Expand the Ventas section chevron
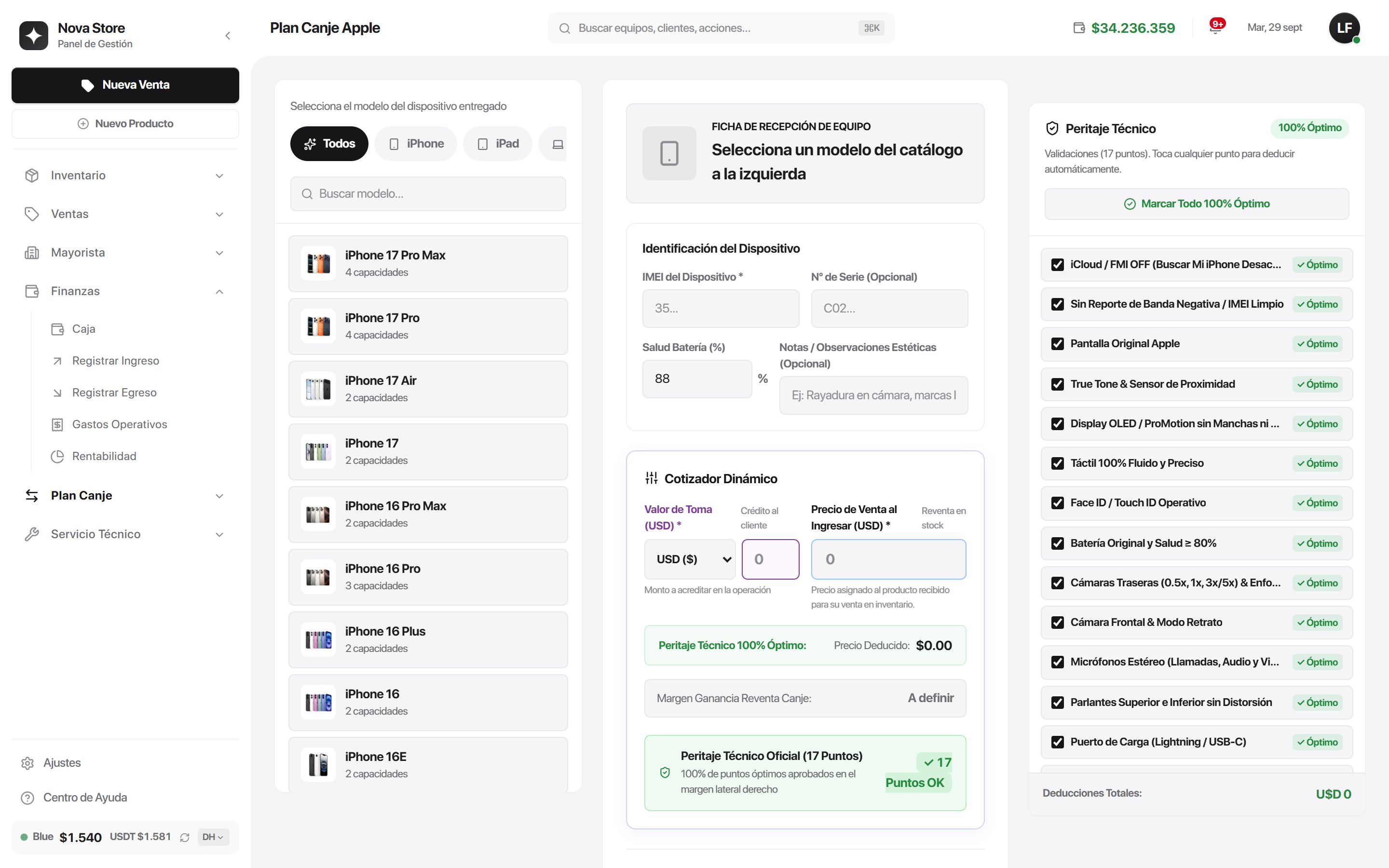This screenshot has width=1389, height=868. [x=219, y=214]
